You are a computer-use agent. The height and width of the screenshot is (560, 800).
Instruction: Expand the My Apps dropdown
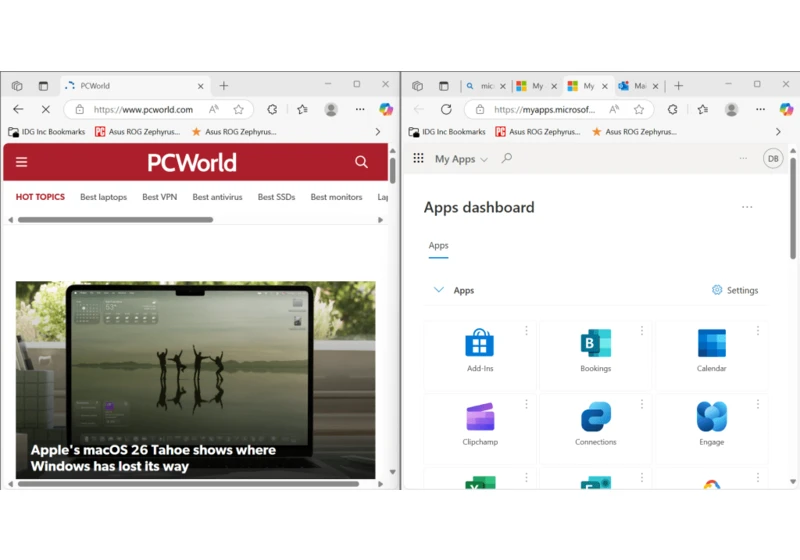pos(461,159)
